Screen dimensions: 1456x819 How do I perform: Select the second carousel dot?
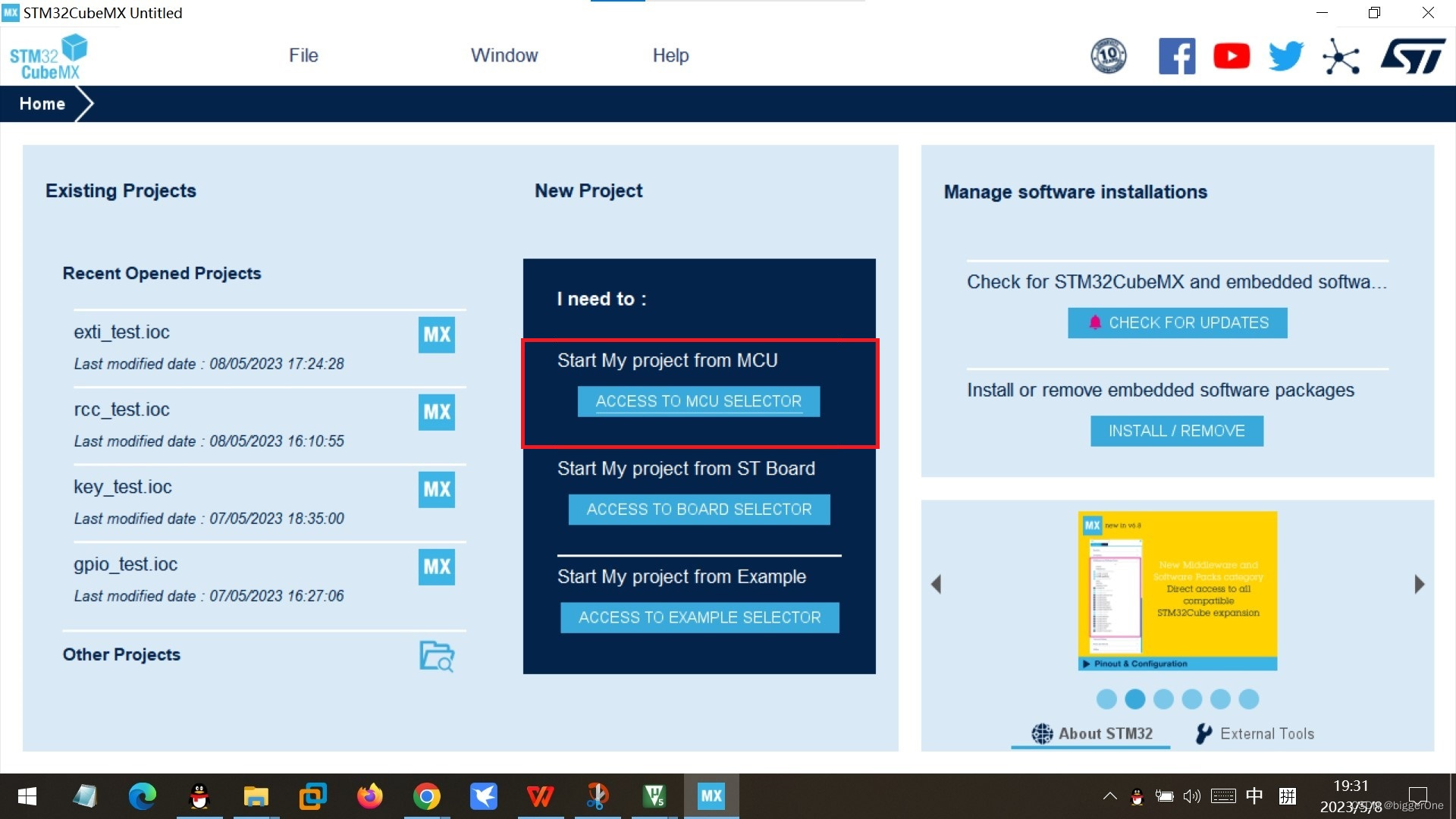pos(1135,699)
